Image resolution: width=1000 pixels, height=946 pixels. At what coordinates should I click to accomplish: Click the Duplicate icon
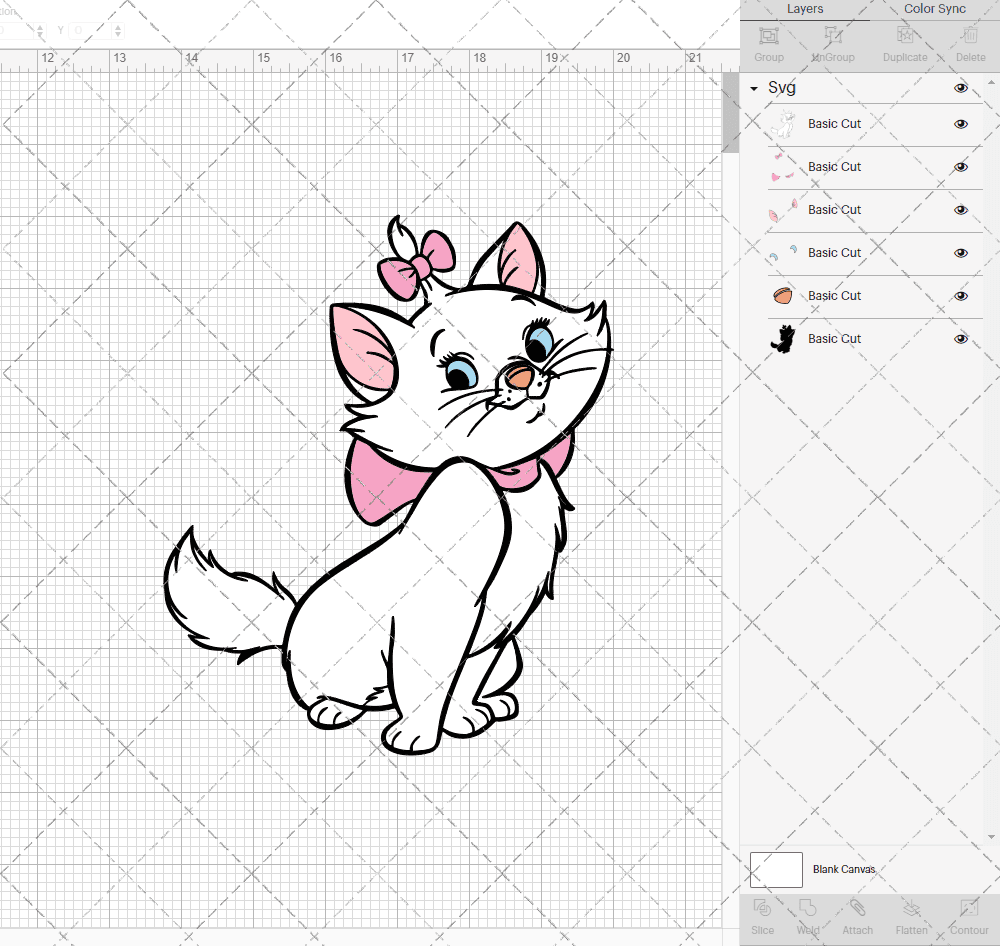[x=905, y=36]
